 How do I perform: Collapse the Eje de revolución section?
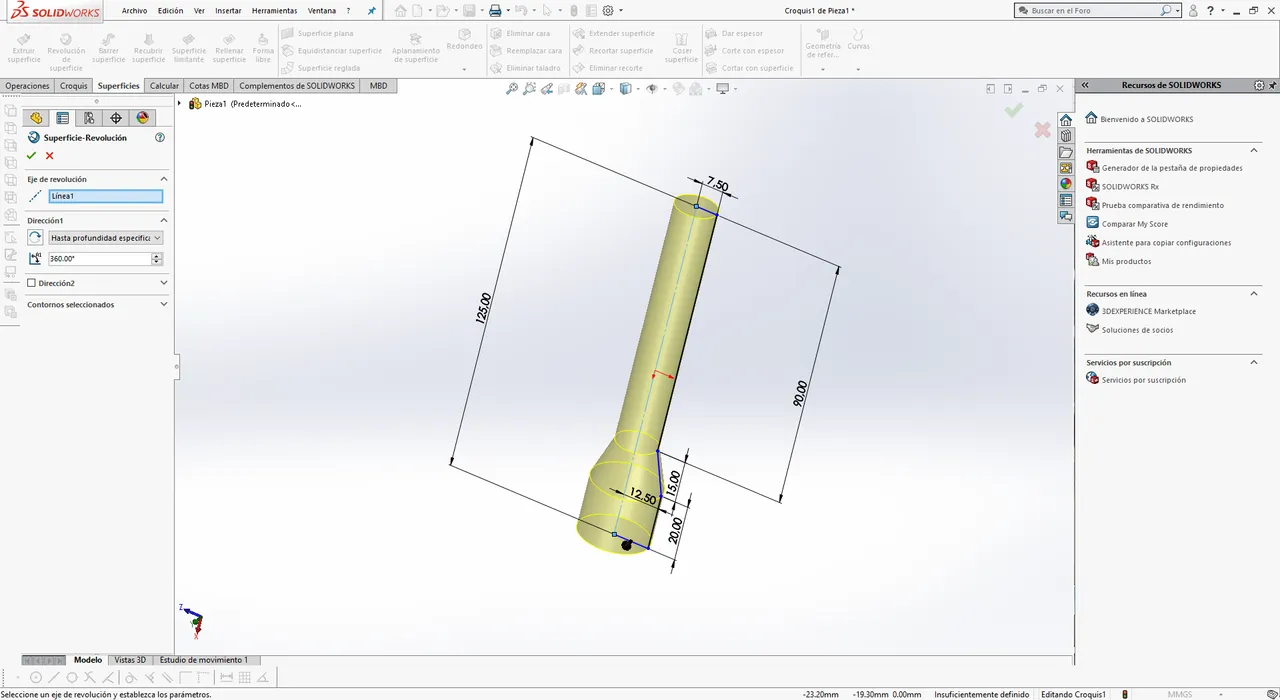[x=164, y=179]
